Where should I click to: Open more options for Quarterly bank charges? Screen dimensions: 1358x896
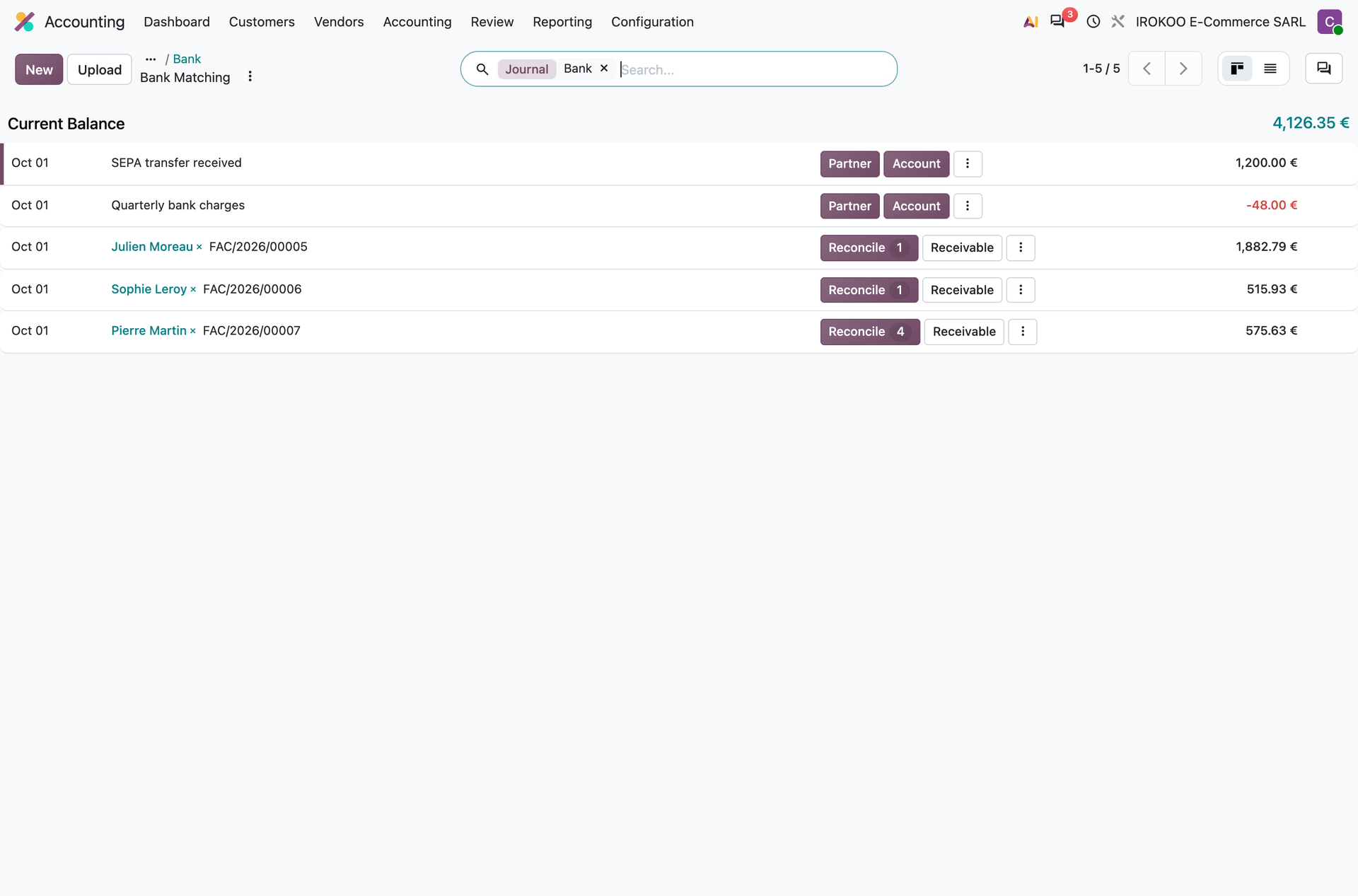click(968, 206)
